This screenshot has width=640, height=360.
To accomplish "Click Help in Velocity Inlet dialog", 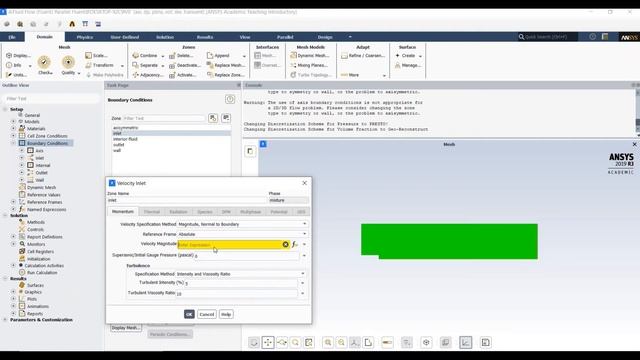I will pyautogui.click(x=226, y=314).
